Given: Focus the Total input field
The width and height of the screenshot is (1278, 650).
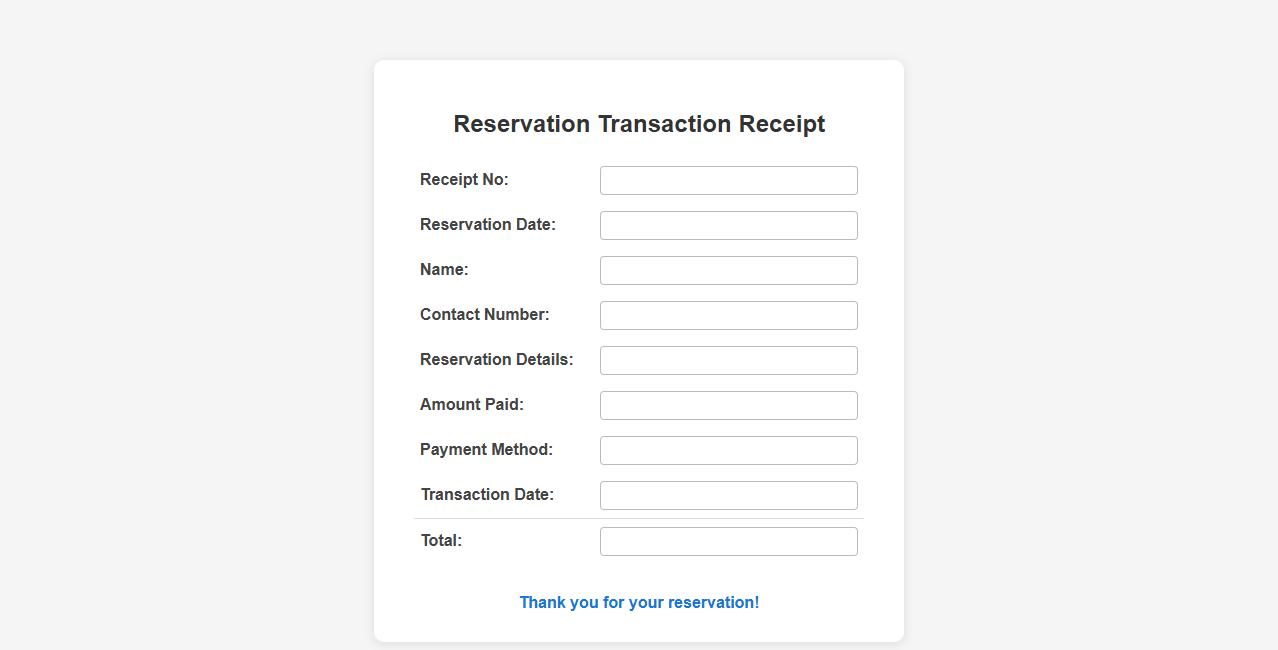Looking at the screenshot, I should click(x=728, y=542).
